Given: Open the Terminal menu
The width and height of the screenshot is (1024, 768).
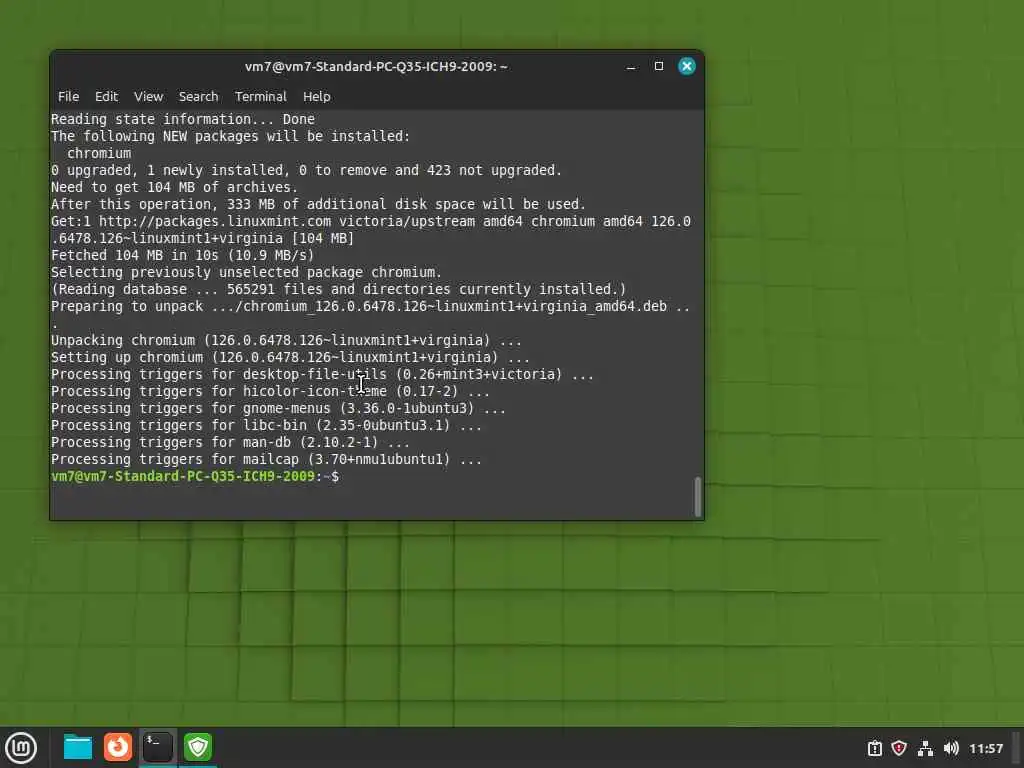Looking at the screenshot, I should [x=261, y=97].
